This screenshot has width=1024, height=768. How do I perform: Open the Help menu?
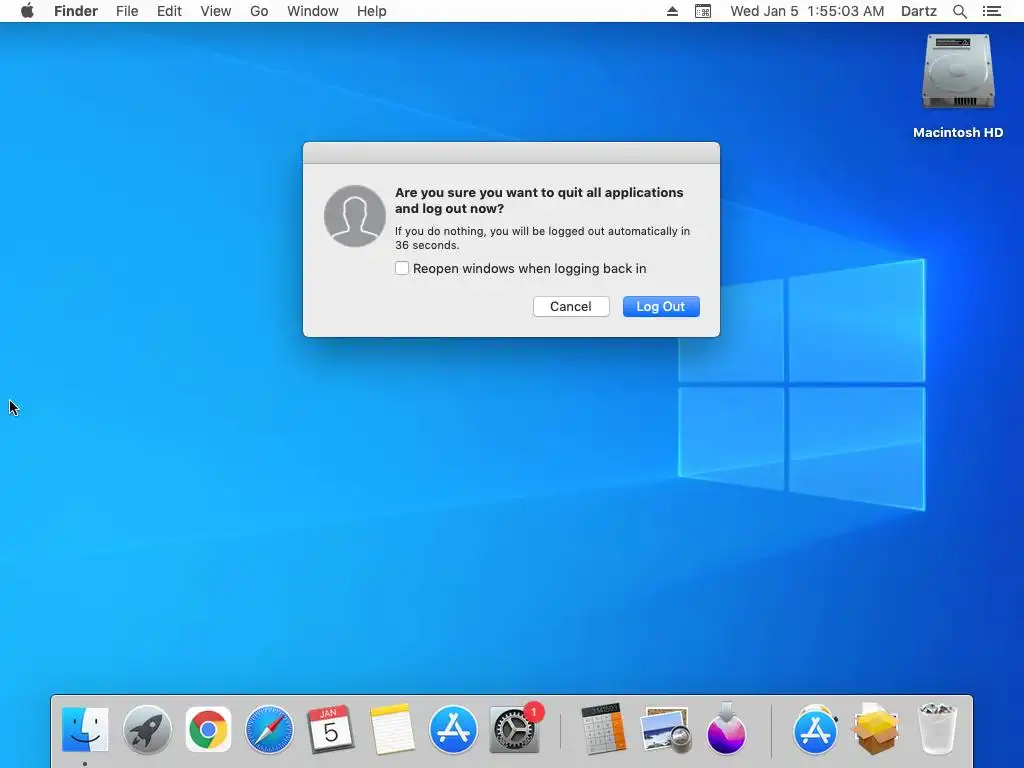pyautogui.click(x=372, y=11)
